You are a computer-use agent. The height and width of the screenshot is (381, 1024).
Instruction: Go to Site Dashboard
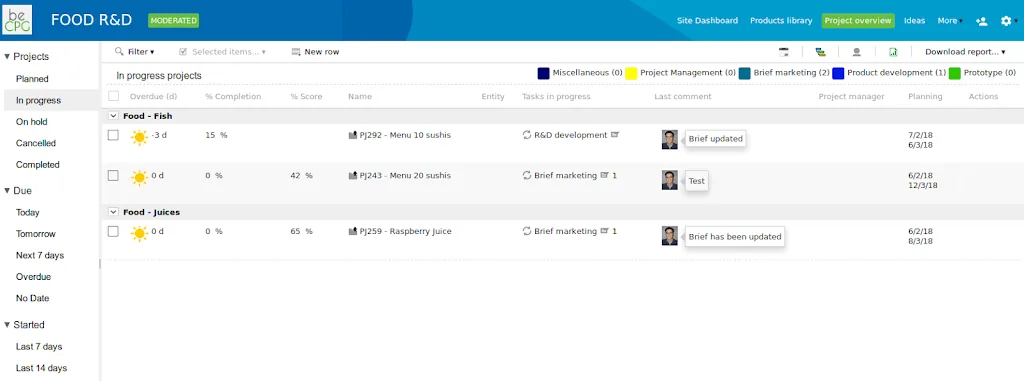(707, 21)
